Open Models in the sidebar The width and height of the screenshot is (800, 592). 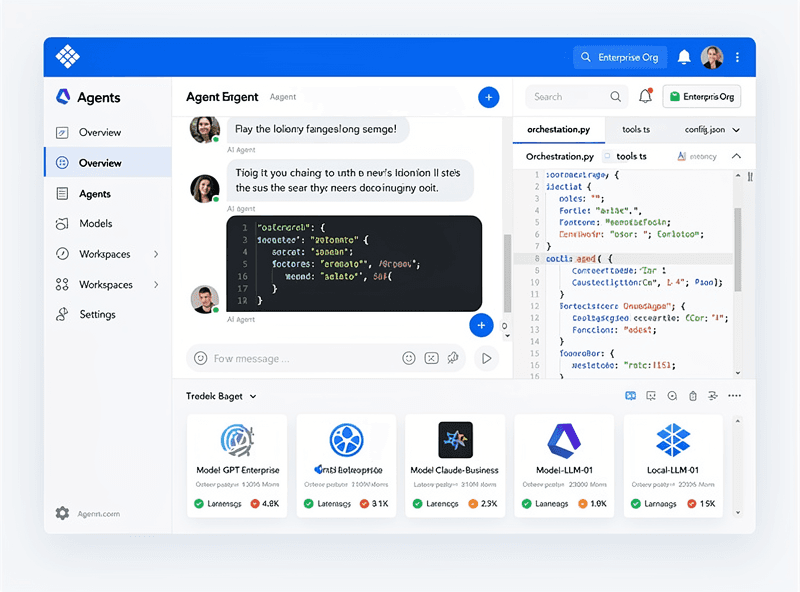(x=96, y=224)
